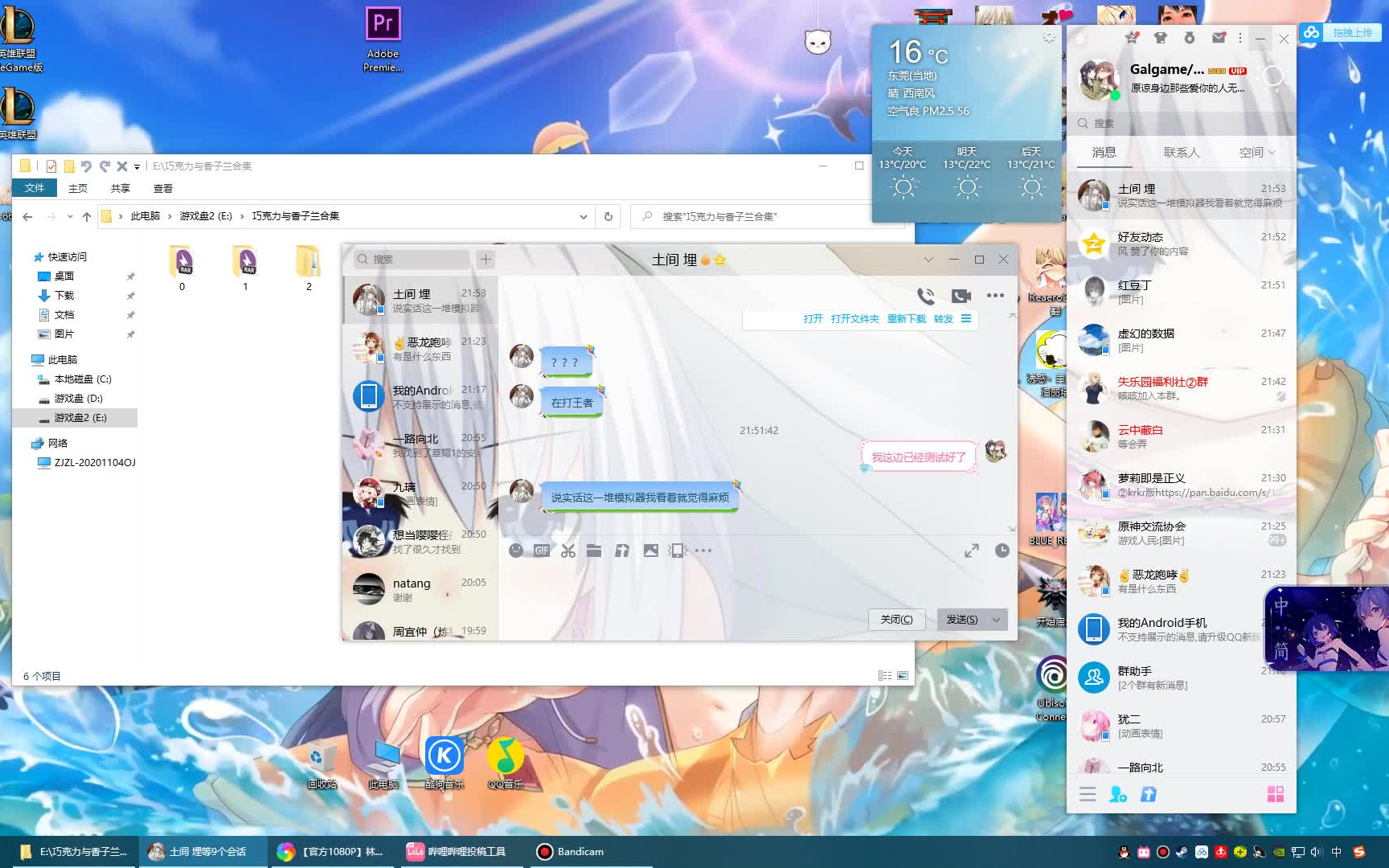The image size is (1389, 868).
Task: Select the folder named 2 in Explorer
Action: (309, 268)
